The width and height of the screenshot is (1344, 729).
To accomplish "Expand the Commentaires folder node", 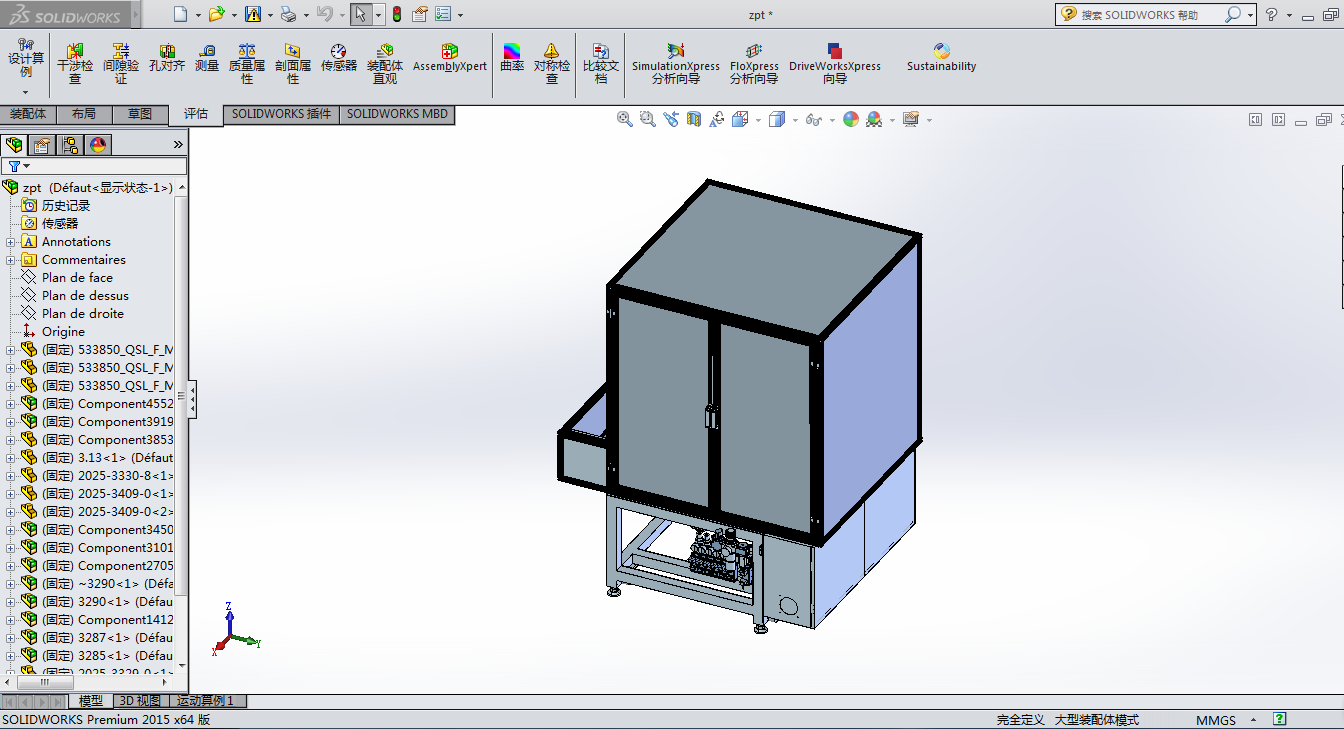I will tap(11, 260).
